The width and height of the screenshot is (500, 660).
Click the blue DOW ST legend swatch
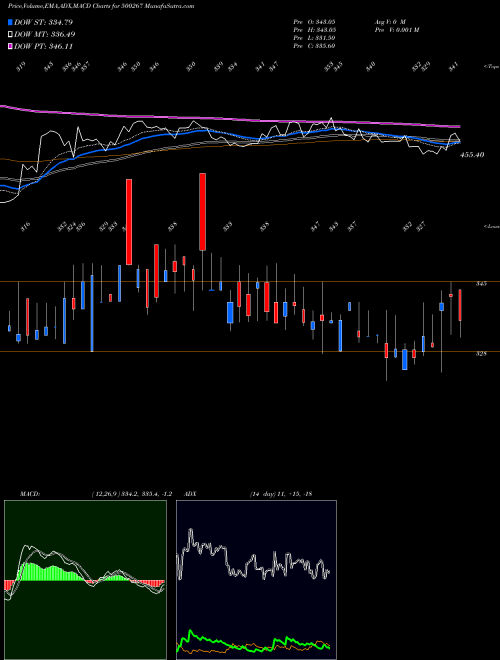(11, 22)
